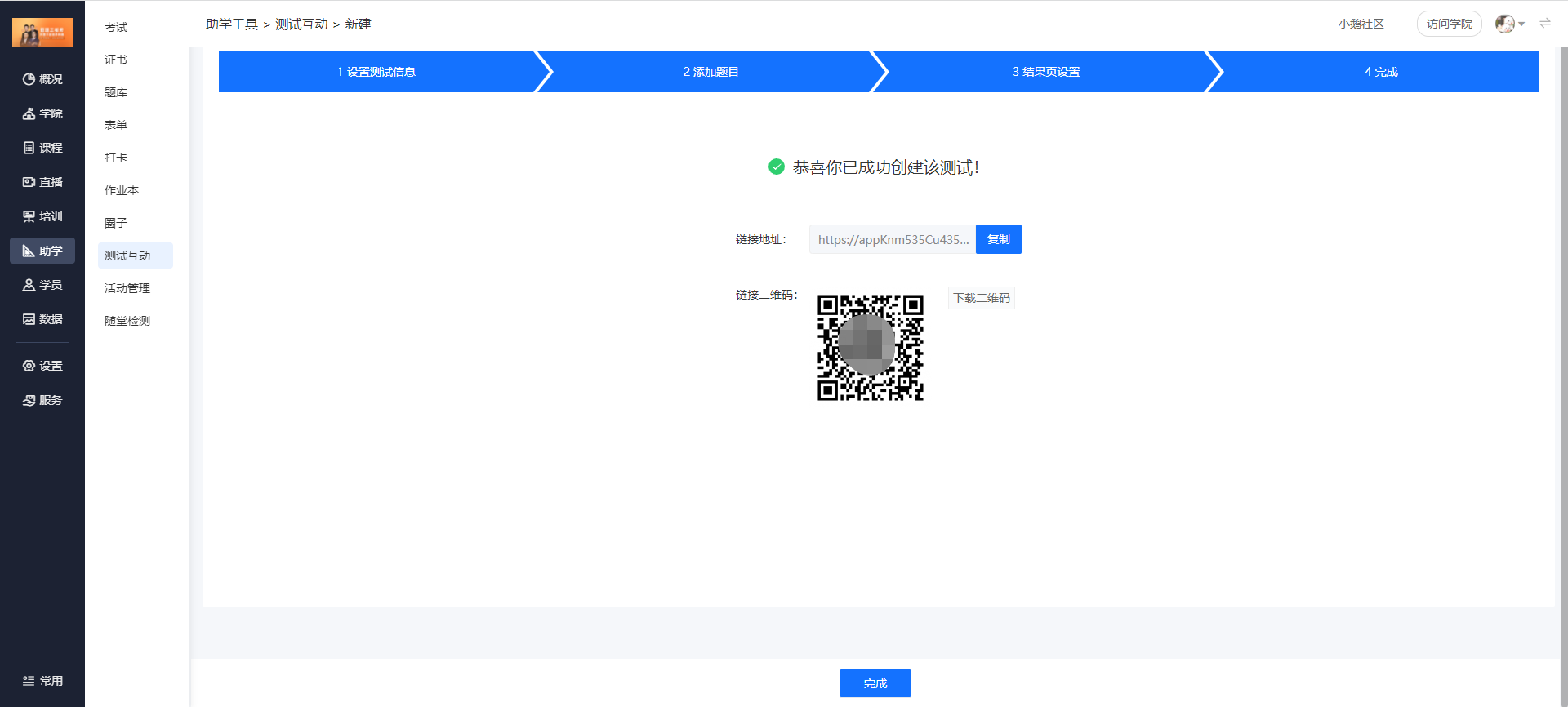Select 培训 in the sidebar

pos(42,216)
